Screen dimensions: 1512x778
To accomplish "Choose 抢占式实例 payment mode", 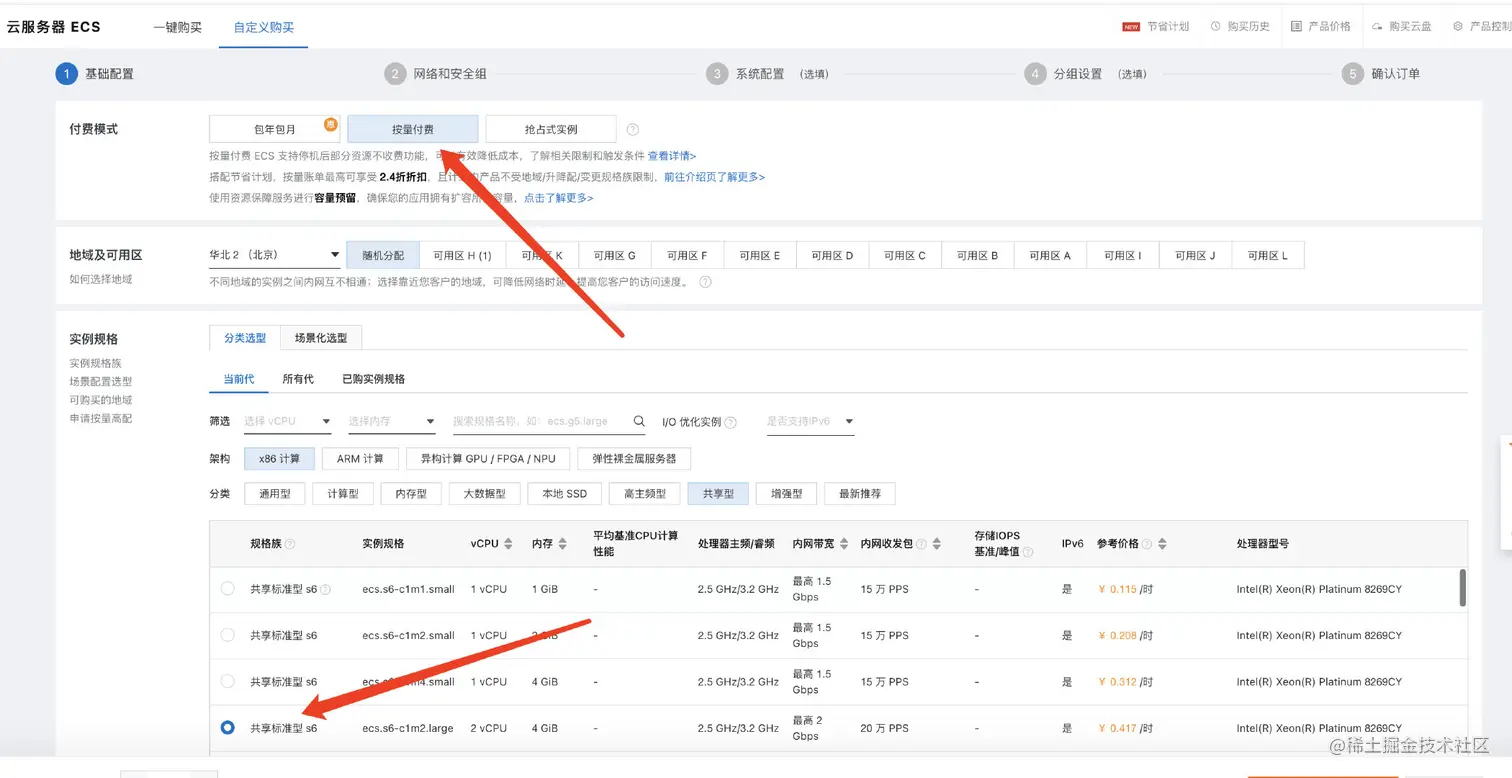I will coord(551,129).
